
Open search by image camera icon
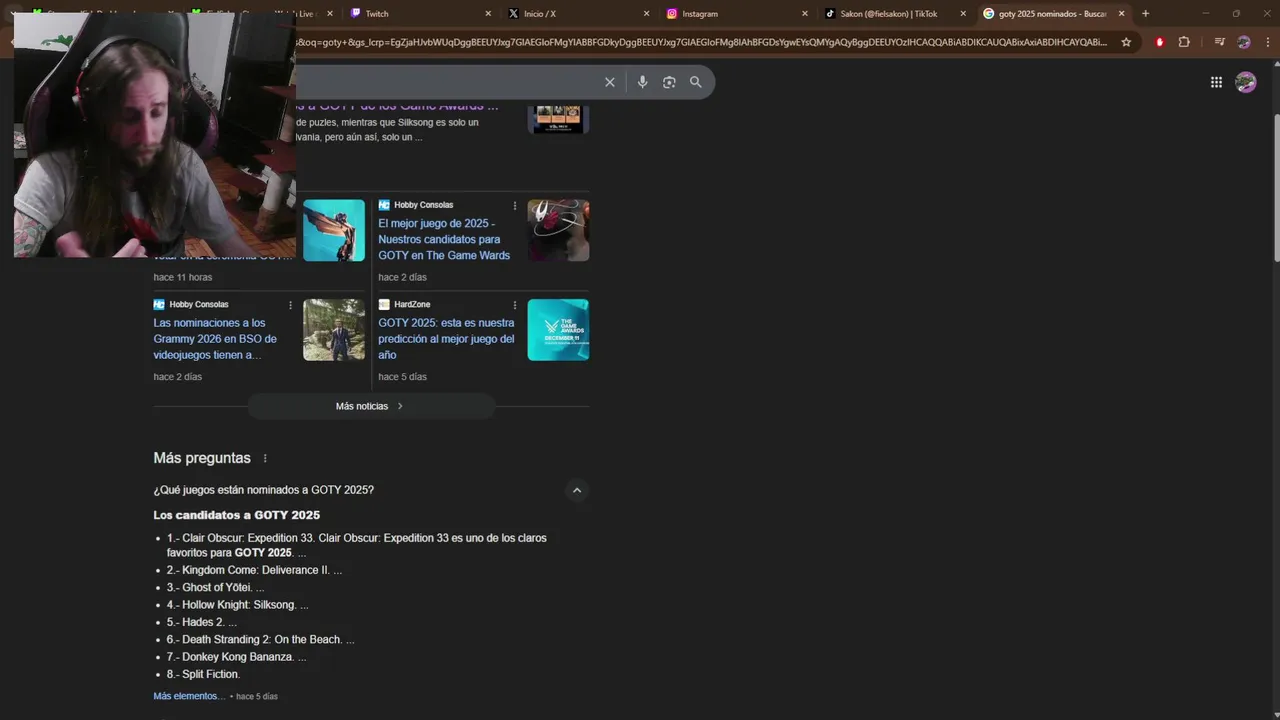pyautogui.click(x=669, y=82)
